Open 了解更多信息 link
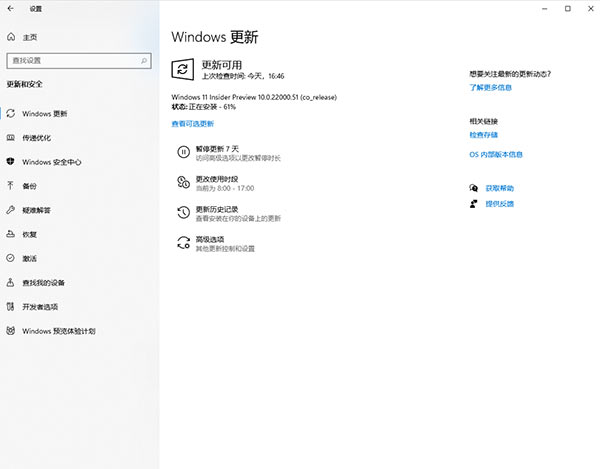Image resolution: width=600 pixels, height=469 pixels. [x=491, y=87]
